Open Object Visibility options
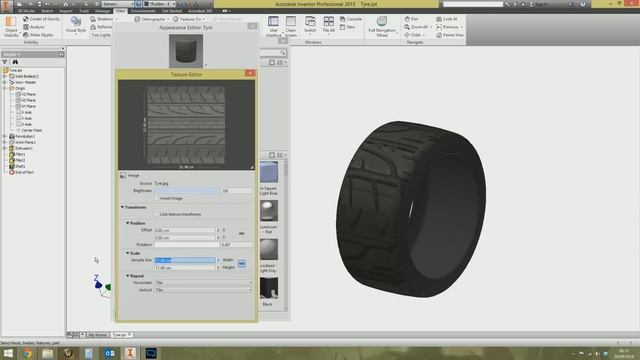The width and height of the screenshot is (640, 360). 11,27
